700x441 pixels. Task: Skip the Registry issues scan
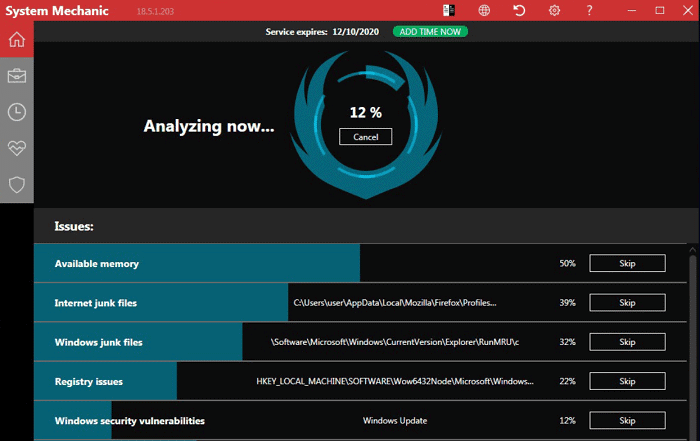pyautogui.click(x=627, y=381)
